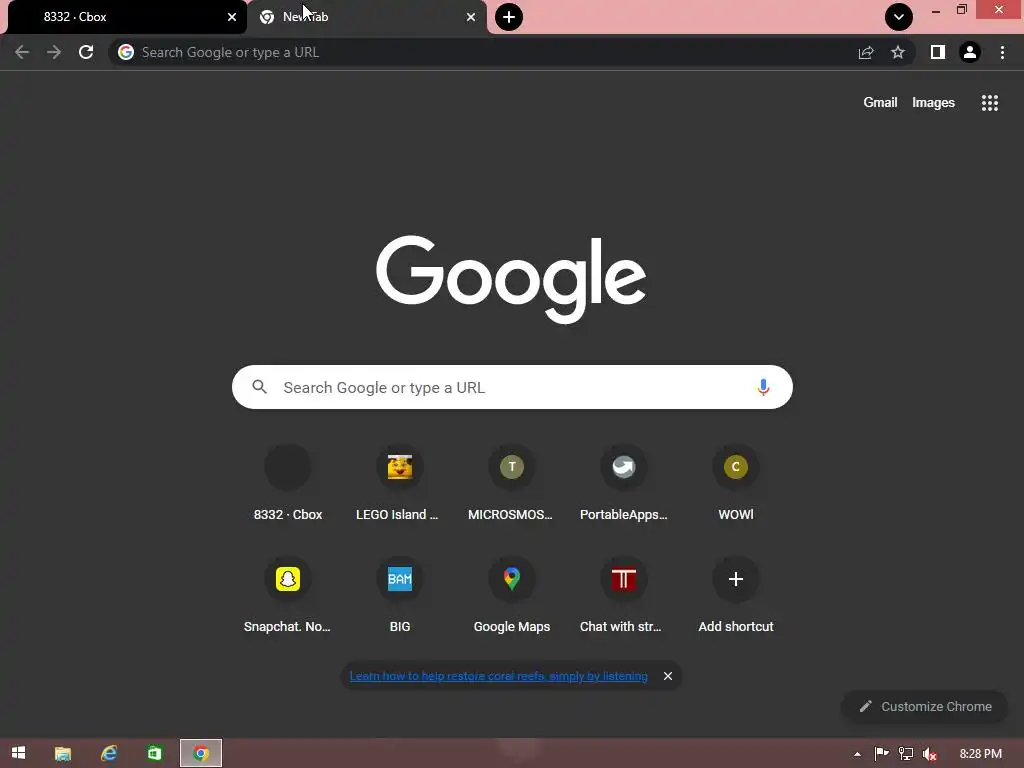
Task: Click search magnifier icon in search box
Action: point(259,387)
